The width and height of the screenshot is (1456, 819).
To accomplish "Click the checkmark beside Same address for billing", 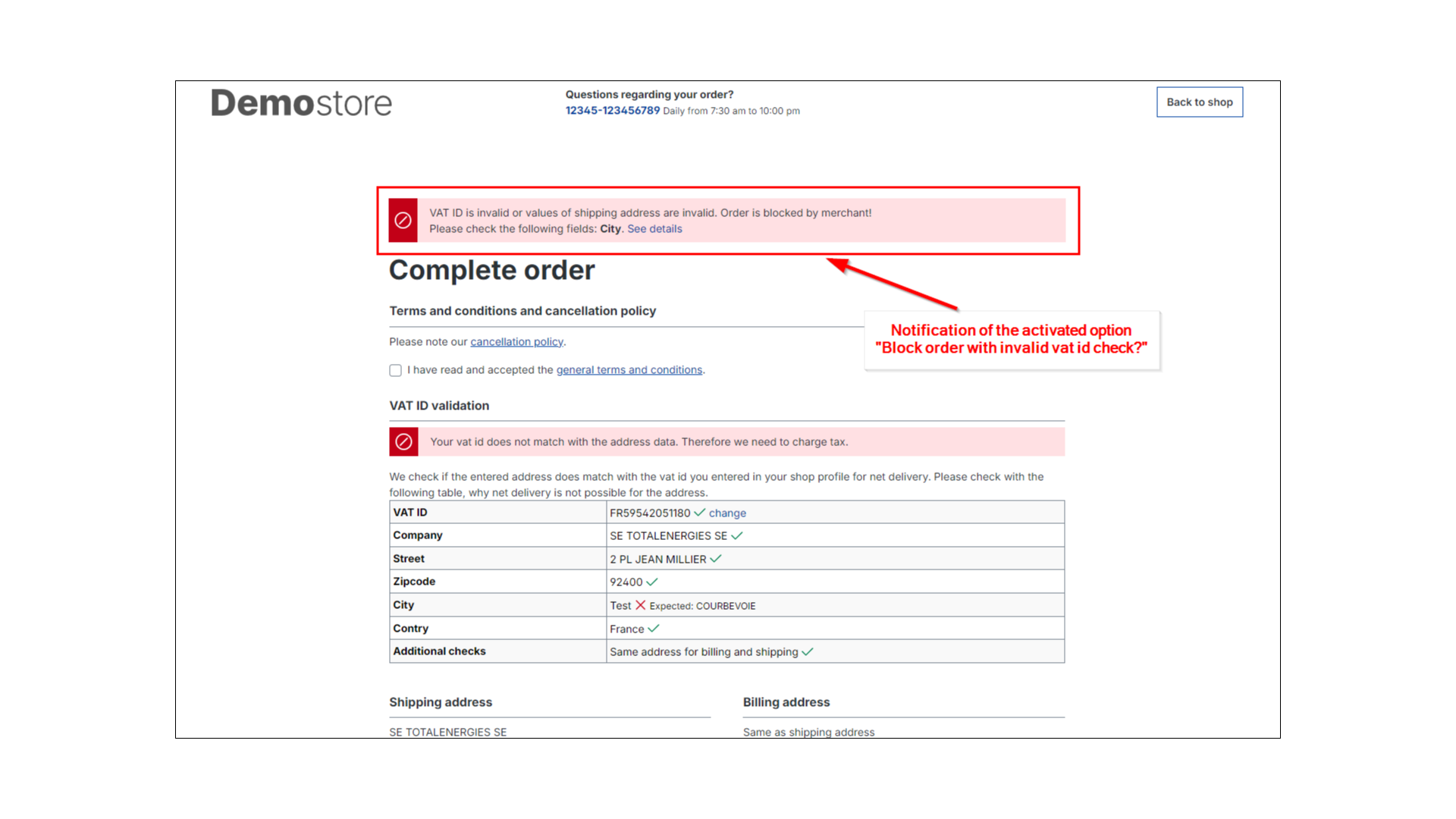I will coord(808,652).
